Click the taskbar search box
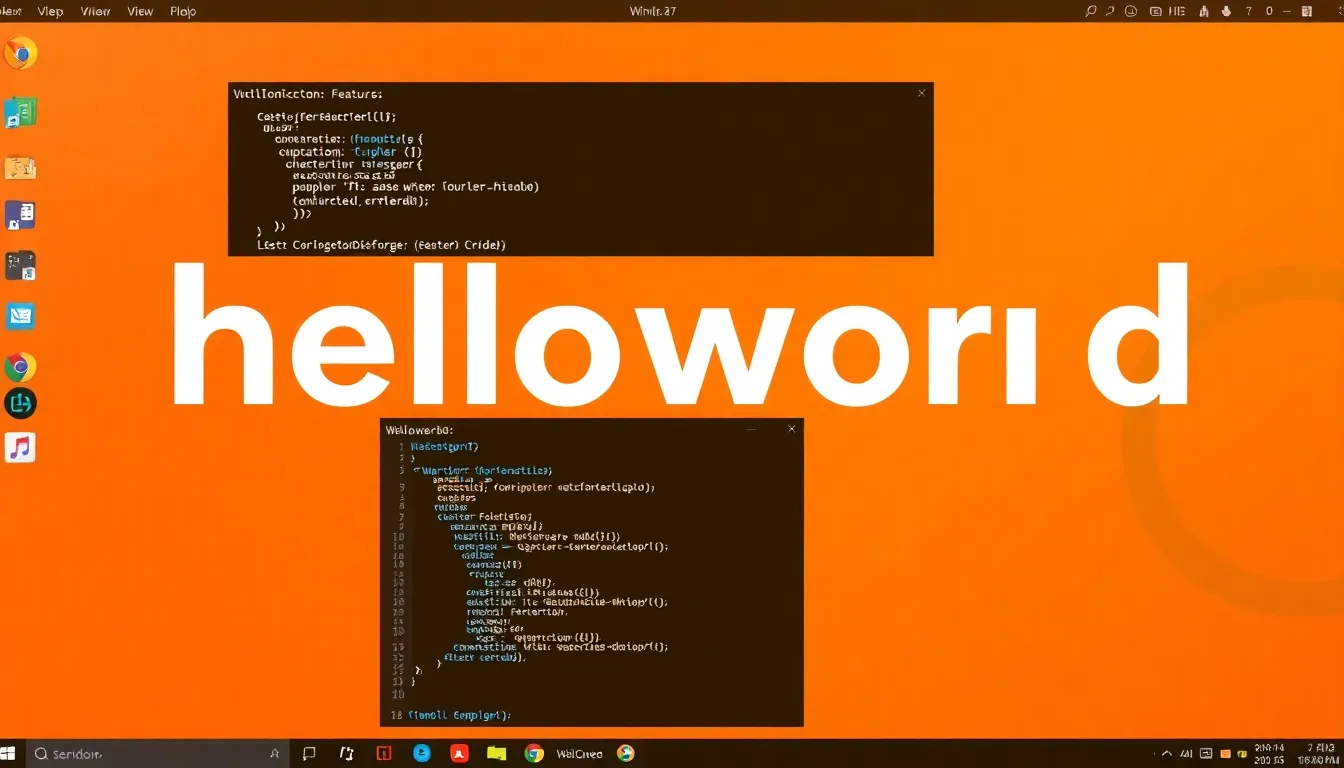Image resolution: width=1344 pixels, height=768 pixels. (x=157, y=754)
